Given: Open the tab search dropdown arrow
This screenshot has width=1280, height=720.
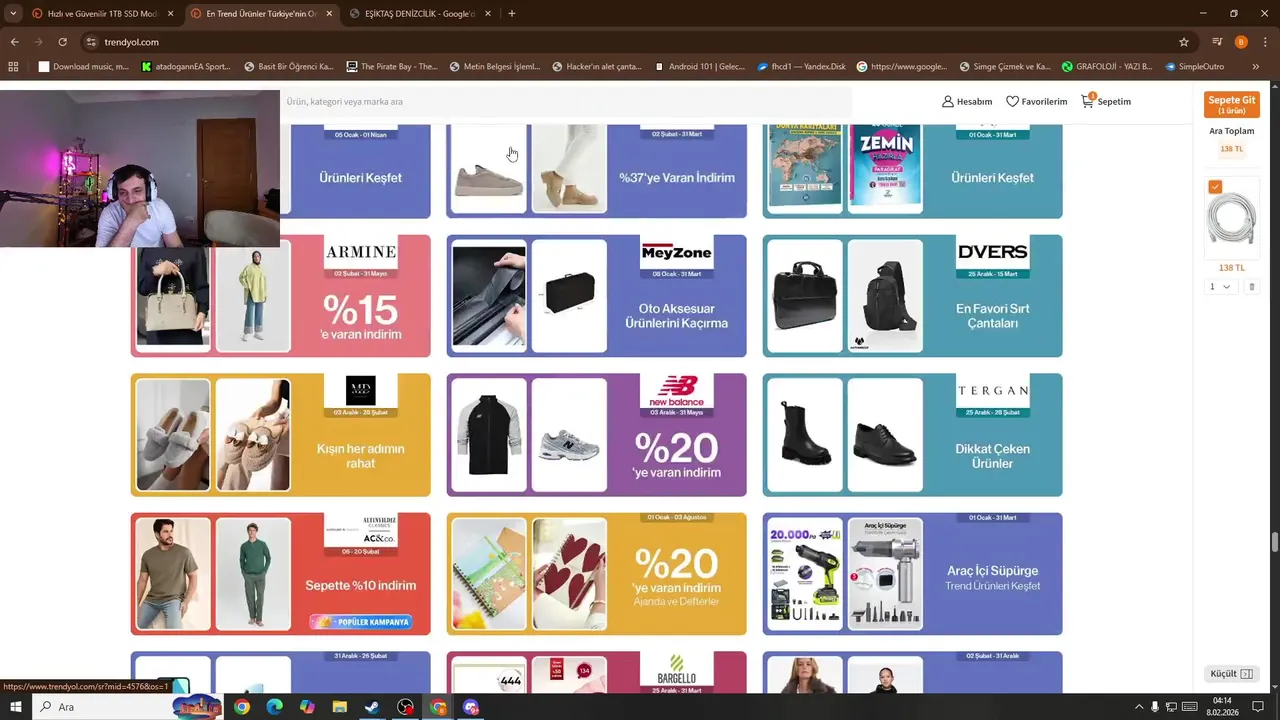Looking at the screenshot, I should tap(13, 14).
